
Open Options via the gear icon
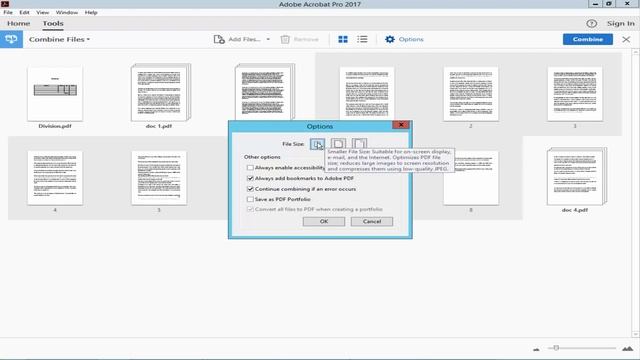[390, 39]
